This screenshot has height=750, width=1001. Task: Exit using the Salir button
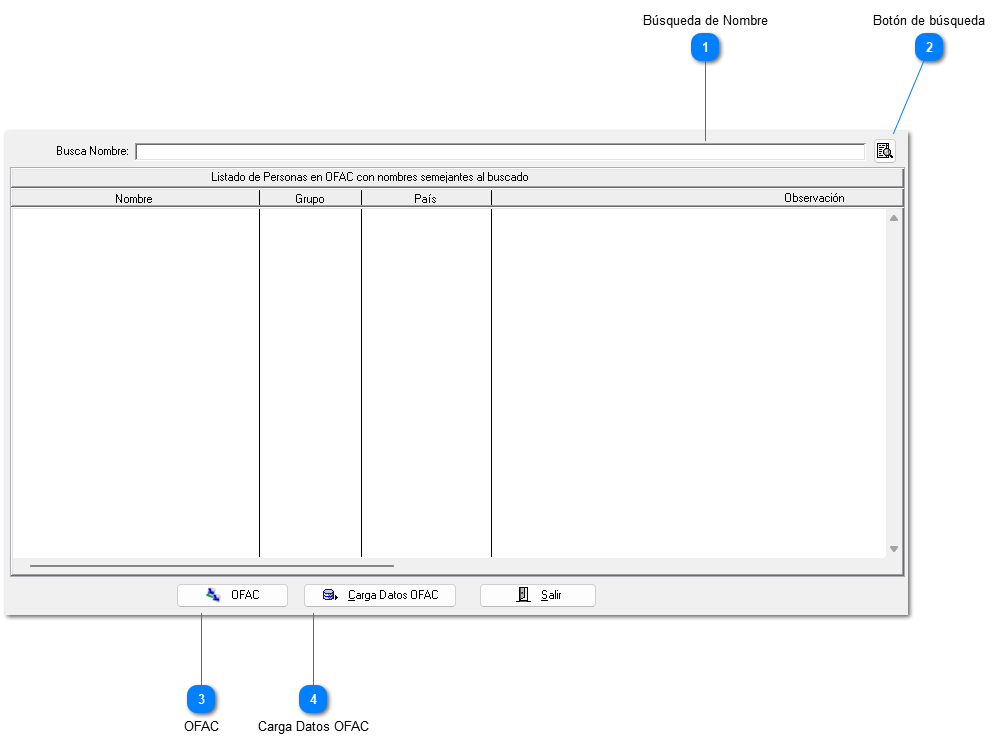538,596
